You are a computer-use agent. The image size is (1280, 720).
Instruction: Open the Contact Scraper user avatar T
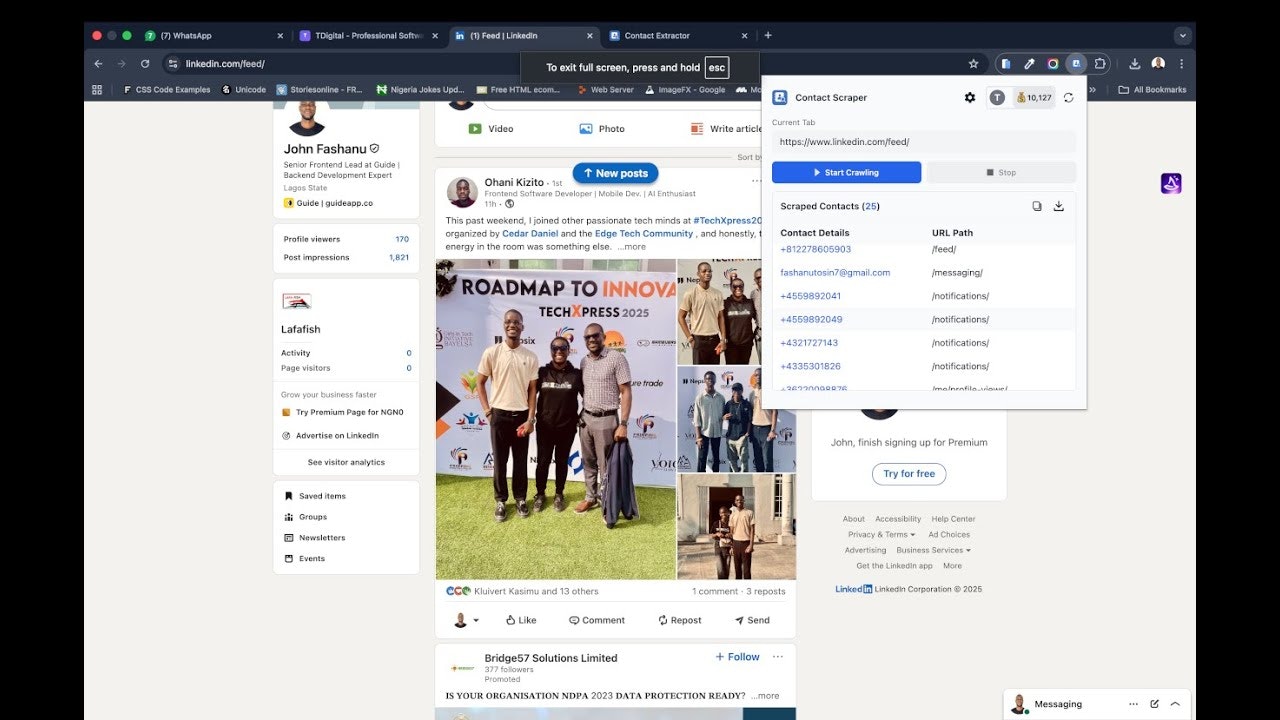[997, 97]
